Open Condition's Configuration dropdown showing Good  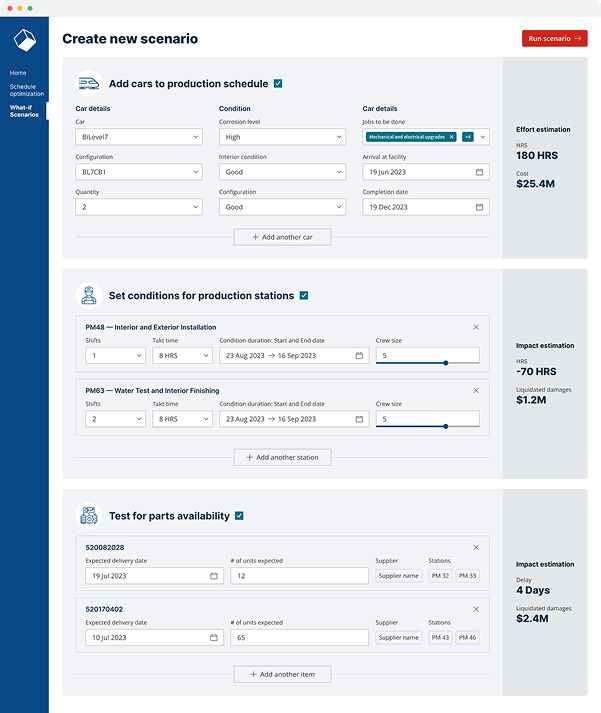pyautogui.click(x=282, y=207)
